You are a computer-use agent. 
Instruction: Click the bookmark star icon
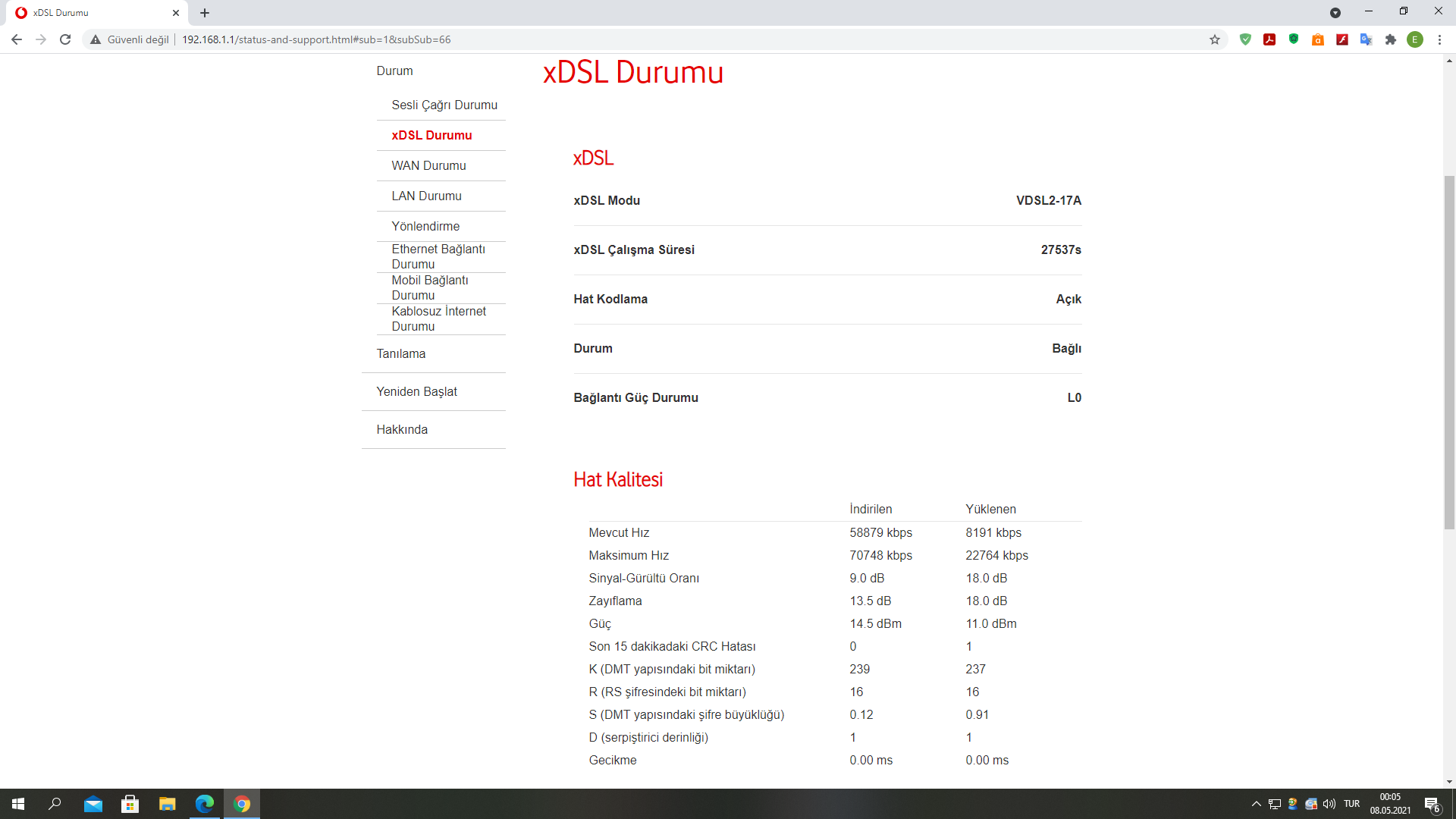point(1215,39)
